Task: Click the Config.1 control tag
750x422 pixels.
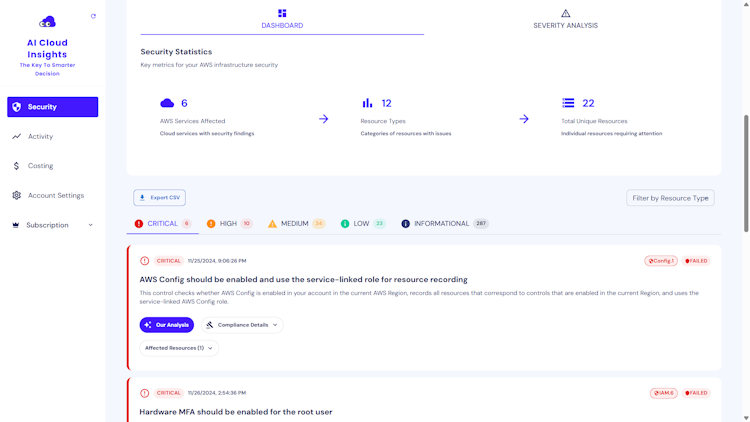Action: pos(661,261)
